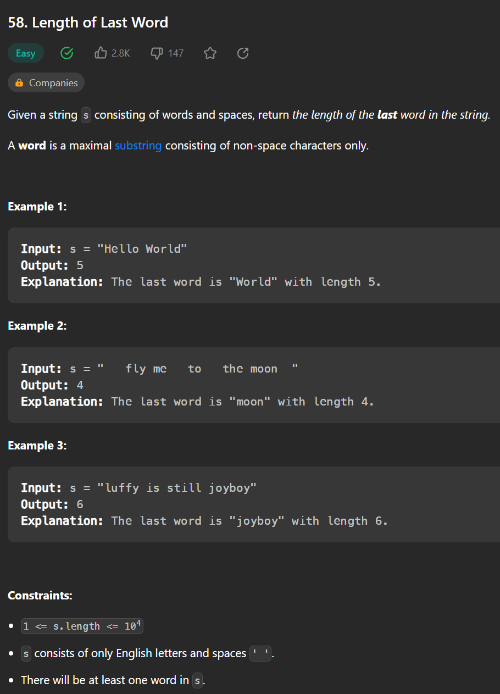Click the Constraints heading
The image size is (500, 694).
coord(40,596)
